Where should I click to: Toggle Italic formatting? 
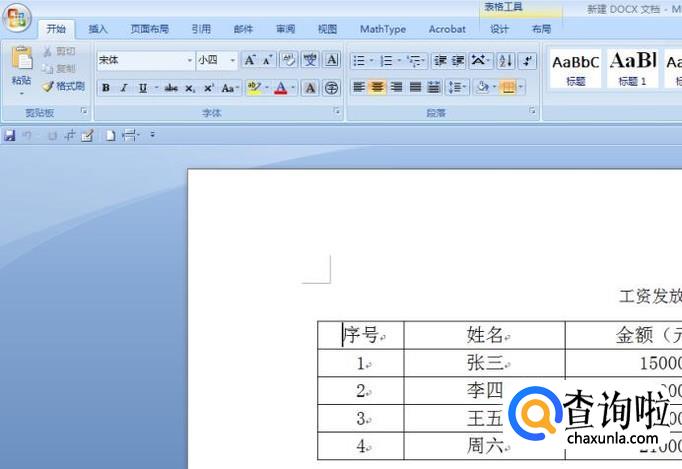click(124, 88)
